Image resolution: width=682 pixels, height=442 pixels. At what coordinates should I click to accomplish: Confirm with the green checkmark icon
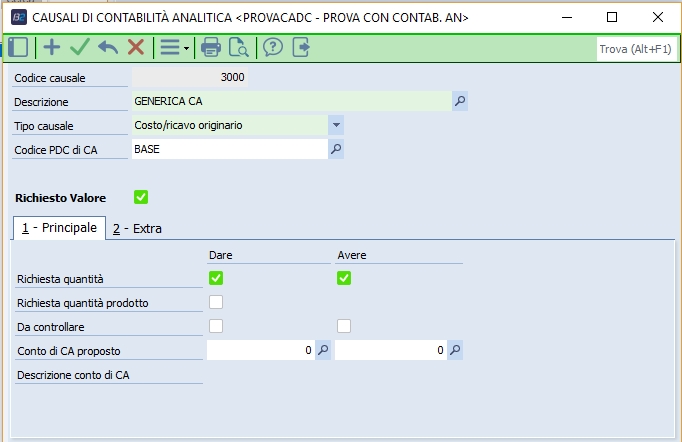click(80, 47)
